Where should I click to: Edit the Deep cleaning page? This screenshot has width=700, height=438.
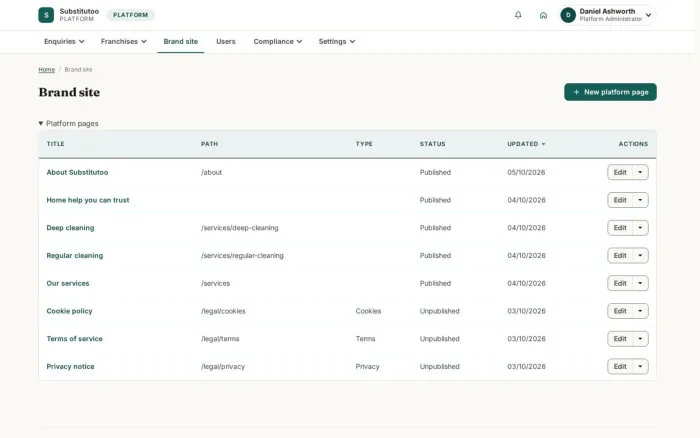(x=620, y=228)
